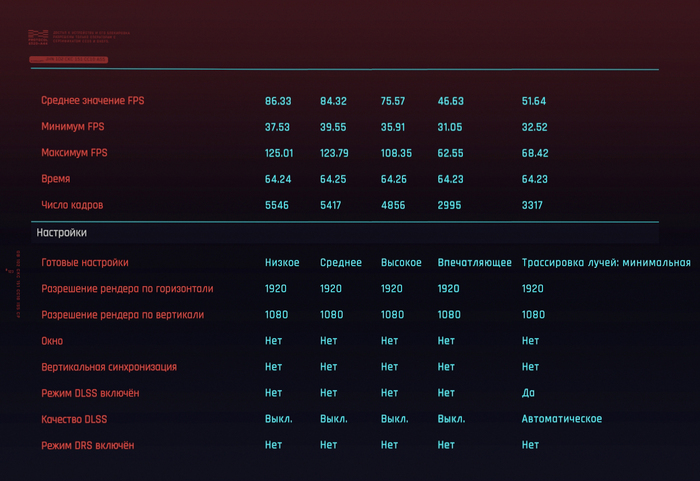Click the Автоматическое DLSS quality value
The image size is (700, 481).
pyautogui.click(x=562, y=419)
